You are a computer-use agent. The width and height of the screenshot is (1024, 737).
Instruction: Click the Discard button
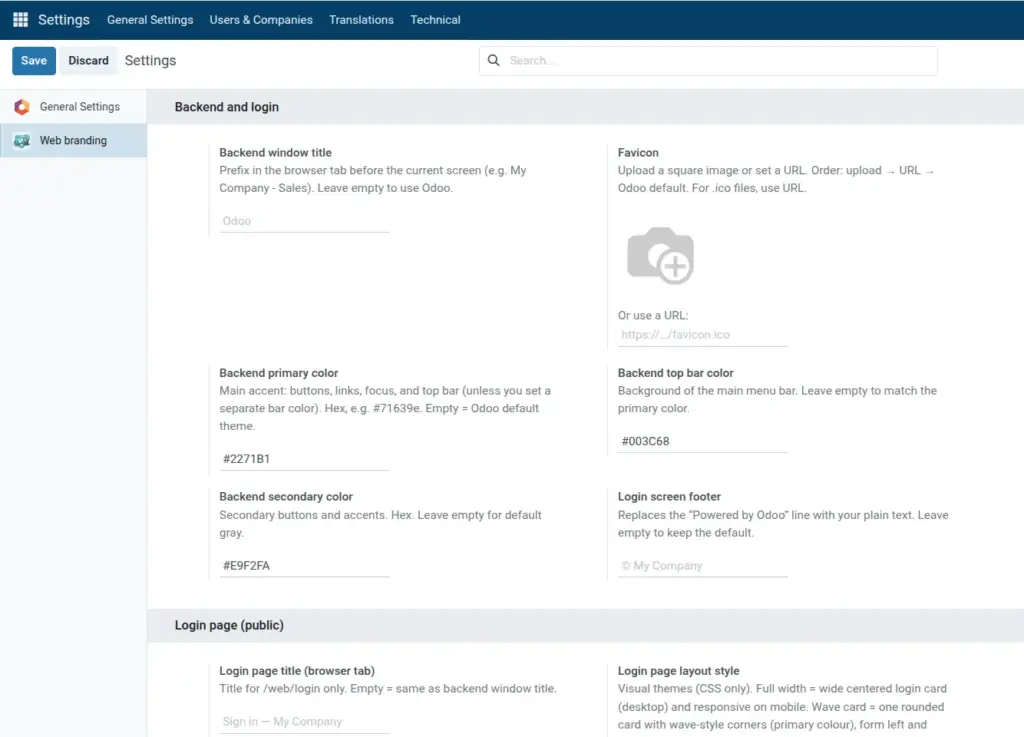pyautogui.click(x=88, y=61)
